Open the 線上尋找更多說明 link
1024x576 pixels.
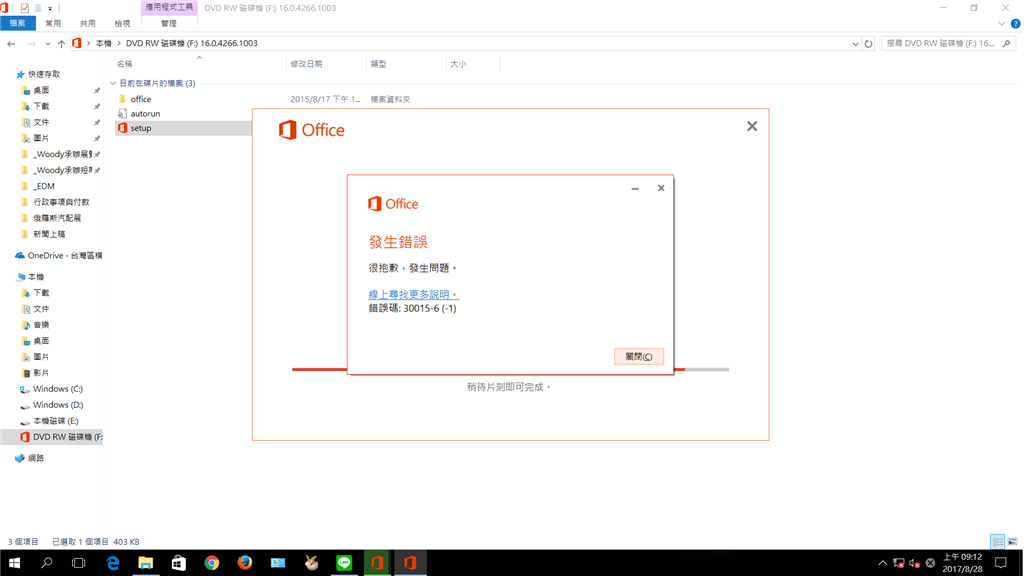pos(413,295)
